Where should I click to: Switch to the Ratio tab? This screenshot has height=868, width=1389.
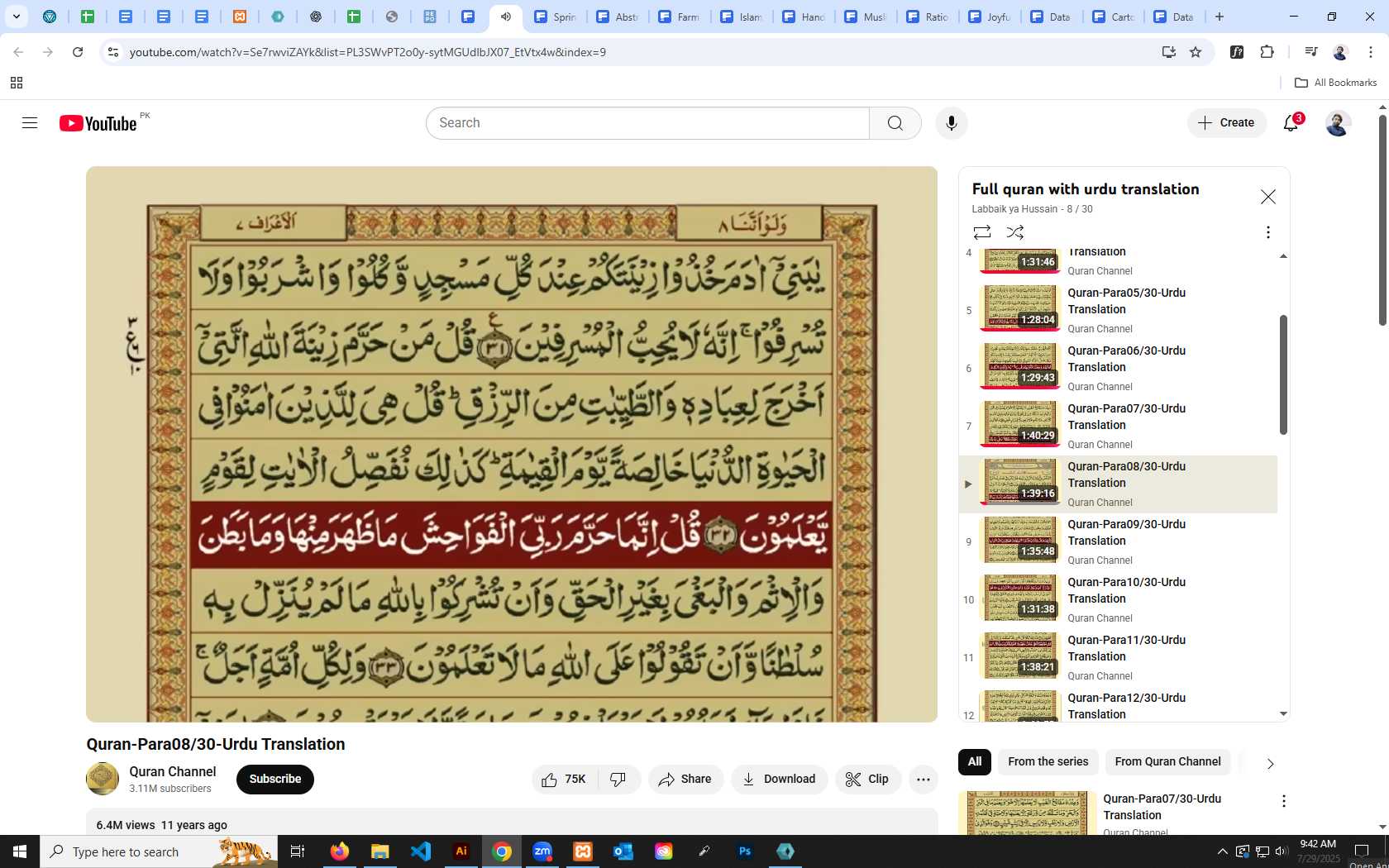(928, 17)
